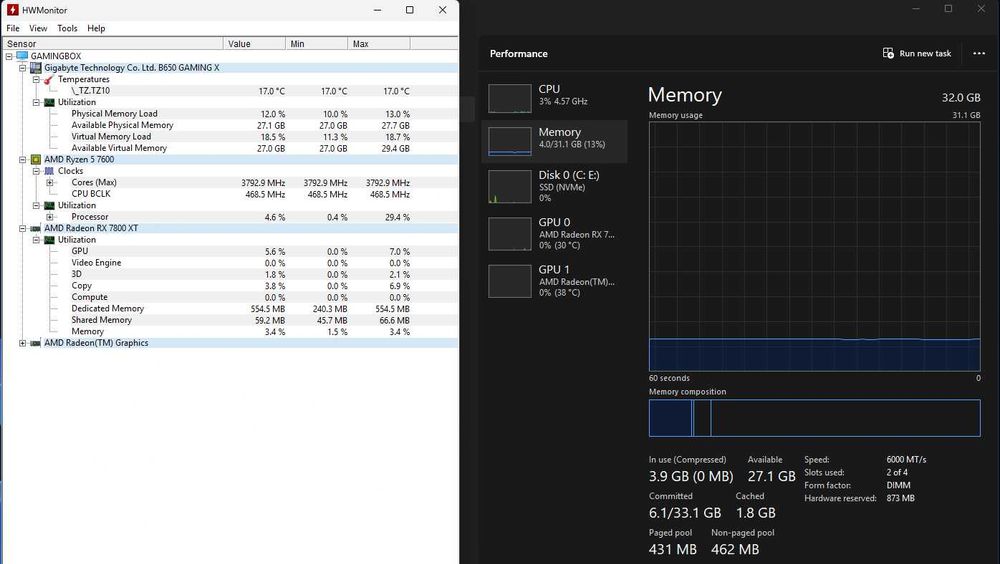Viewport: 1000px width, 564px height.
Task: Select GPU 0 AMD Radeon RX performance item
Action: [554, 234]
